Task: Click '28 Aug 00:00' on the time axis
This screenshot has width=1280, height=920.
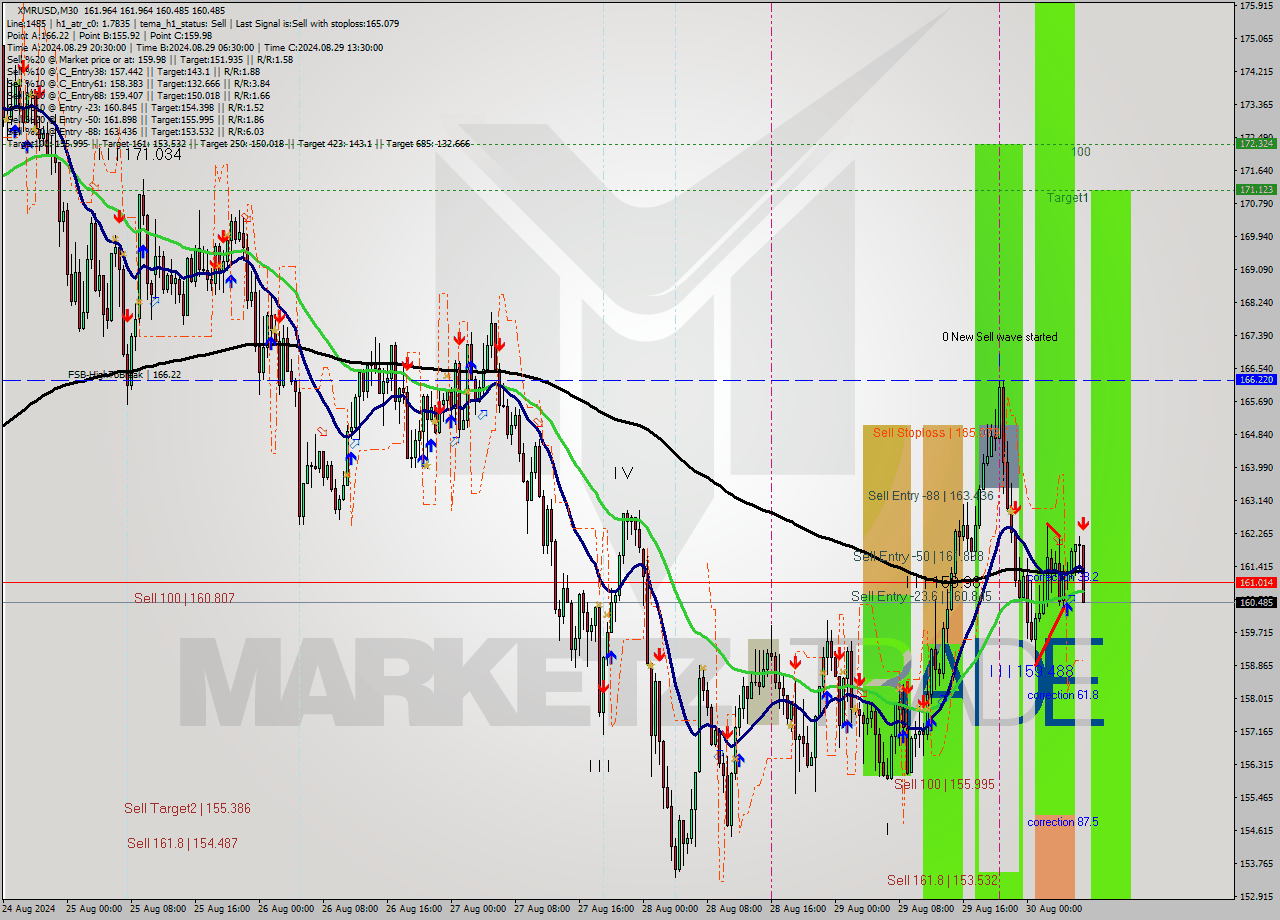Action: point(670,909)
